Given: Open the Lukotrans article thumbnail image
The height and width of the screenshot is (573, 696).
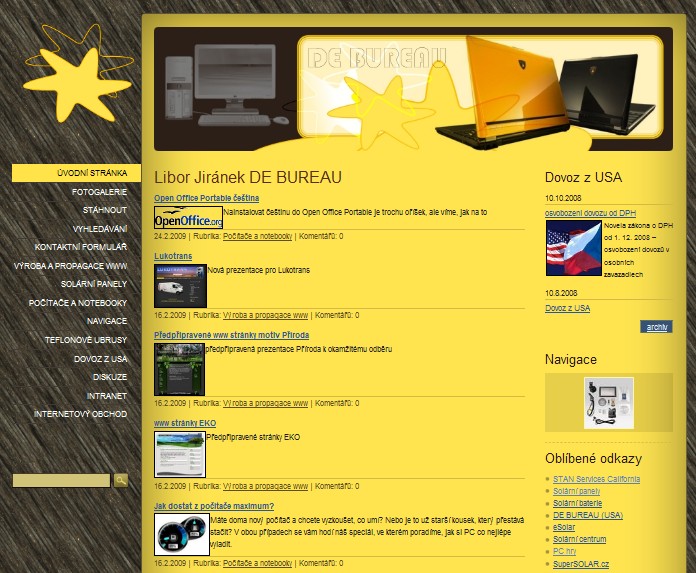Looking at the screenshot, I should point(180,285).
